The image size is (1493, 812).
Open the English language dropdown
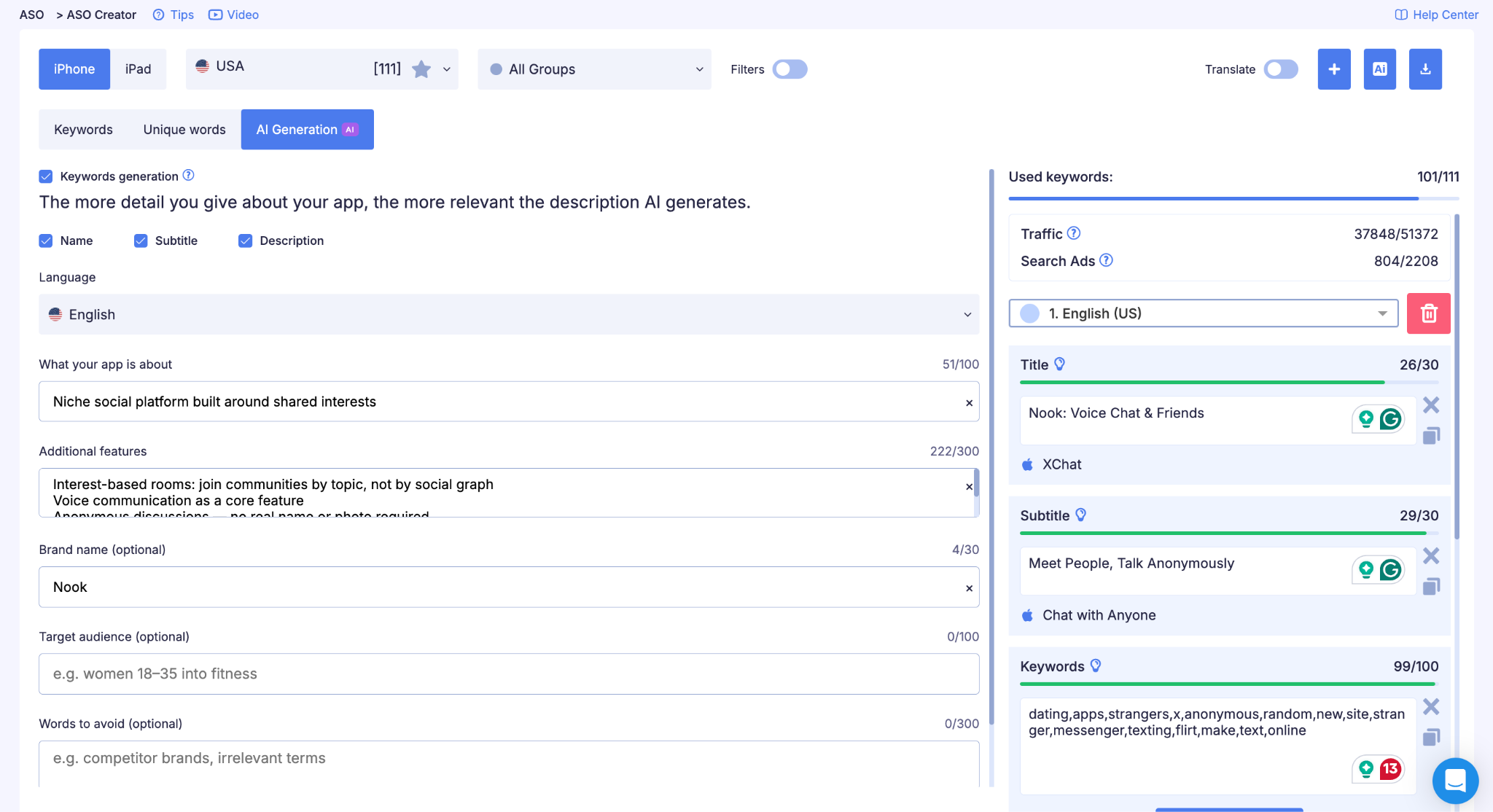point(509,314)
